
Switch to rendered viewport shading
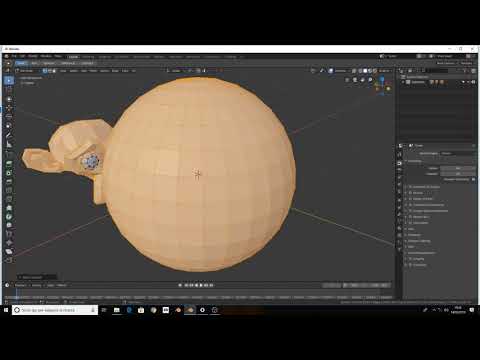tap(375, 71)
